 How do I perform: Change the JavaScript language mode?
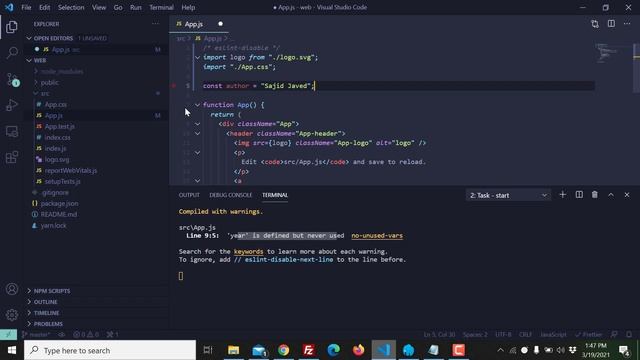pyautogui.click(x=553, y=334)
